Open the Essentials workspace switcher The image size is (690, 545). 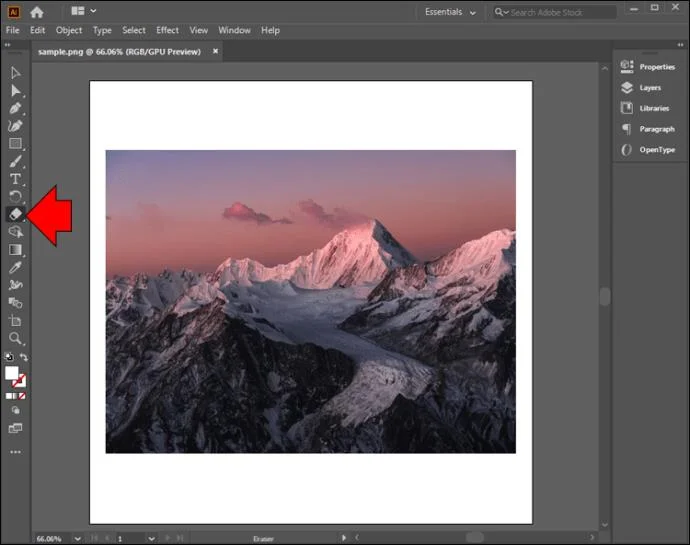pyautogui.click(x=450, y=12)
